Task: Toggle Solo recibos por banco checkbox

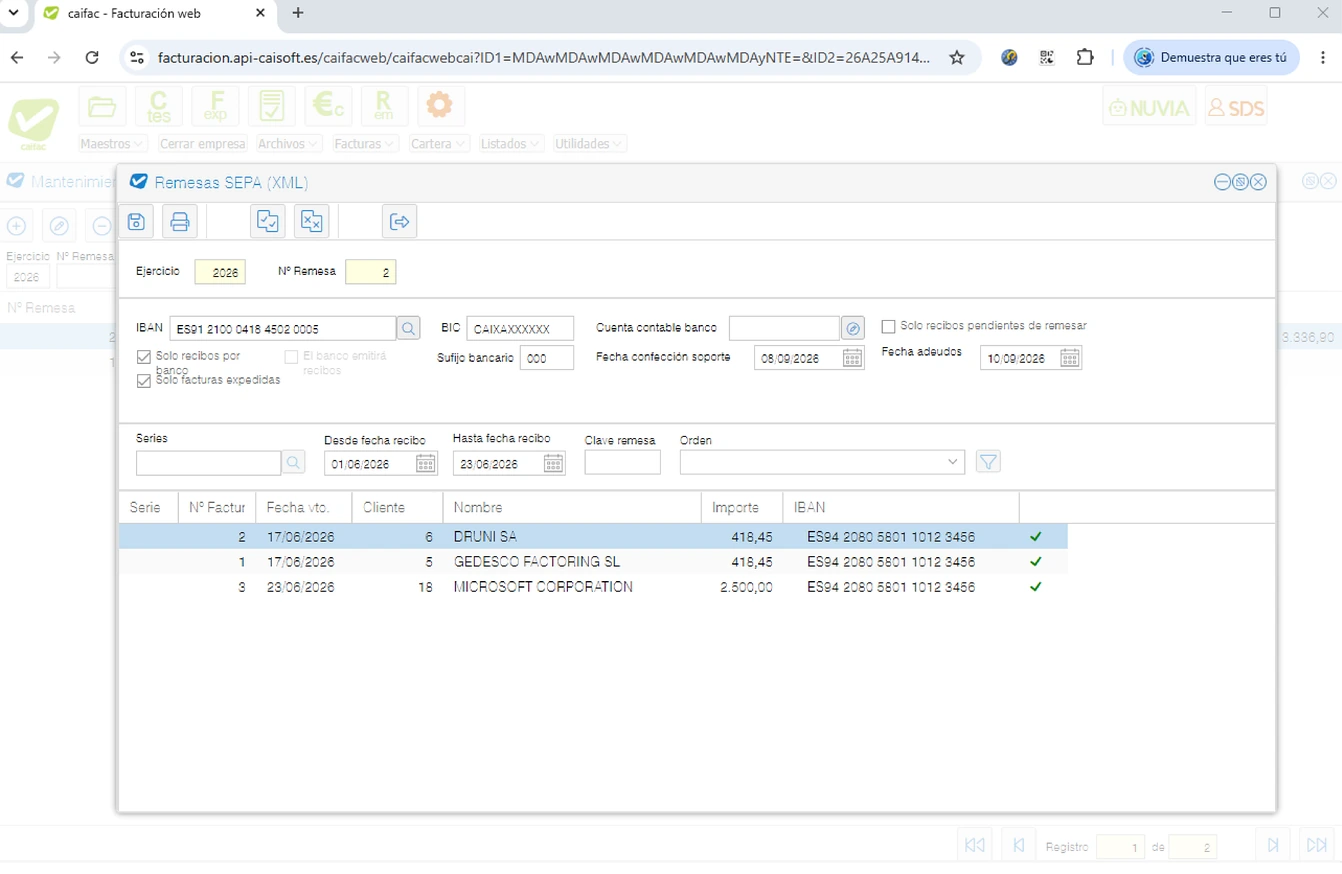Action: [143, 357]
